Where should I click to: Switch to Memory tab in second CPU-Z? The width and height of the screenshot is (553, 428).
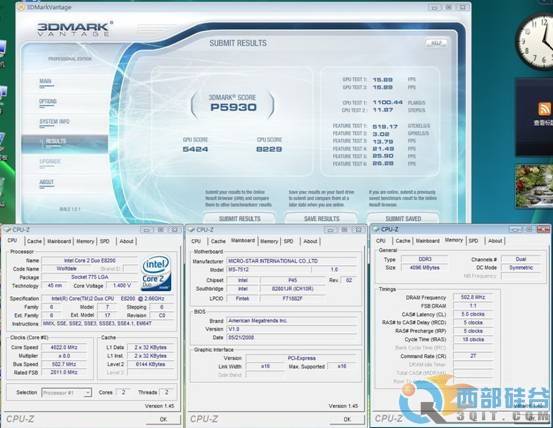click(269, 241)
